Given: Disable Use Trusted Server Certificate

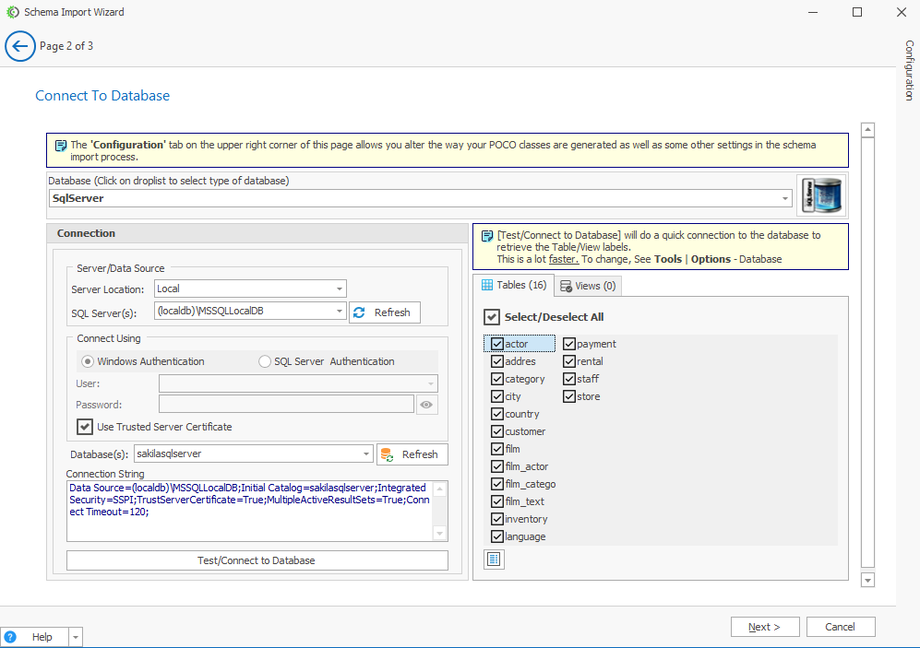Looking at the screenshot, I should click(x=85, y=427).
